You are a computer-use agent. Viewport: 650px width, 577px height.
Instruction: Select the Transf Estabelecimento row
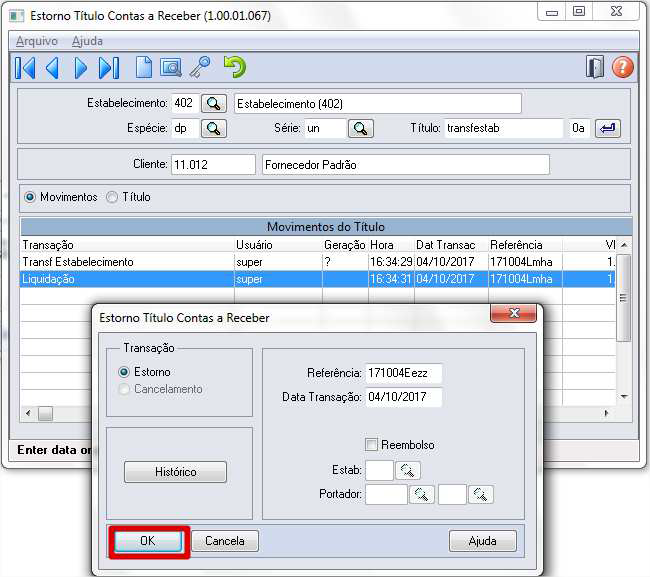click(x=318, y=262)
